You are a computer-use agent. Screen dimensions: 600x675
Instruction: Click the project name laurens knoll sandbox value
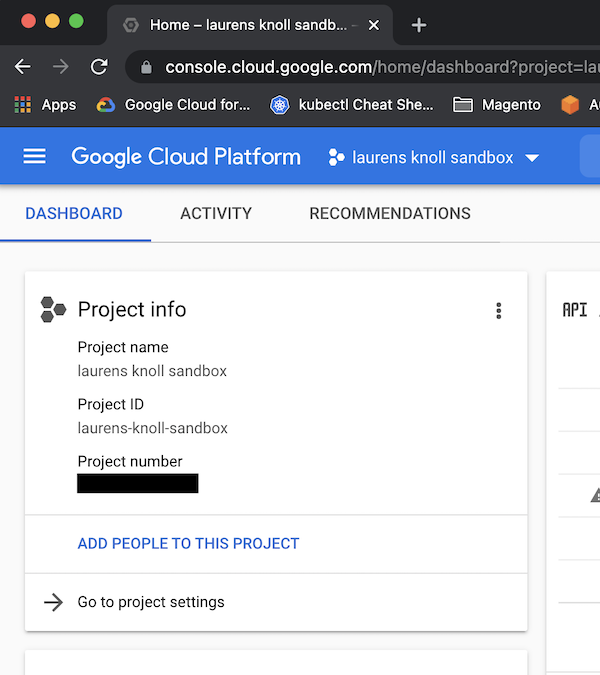(152, 371)
